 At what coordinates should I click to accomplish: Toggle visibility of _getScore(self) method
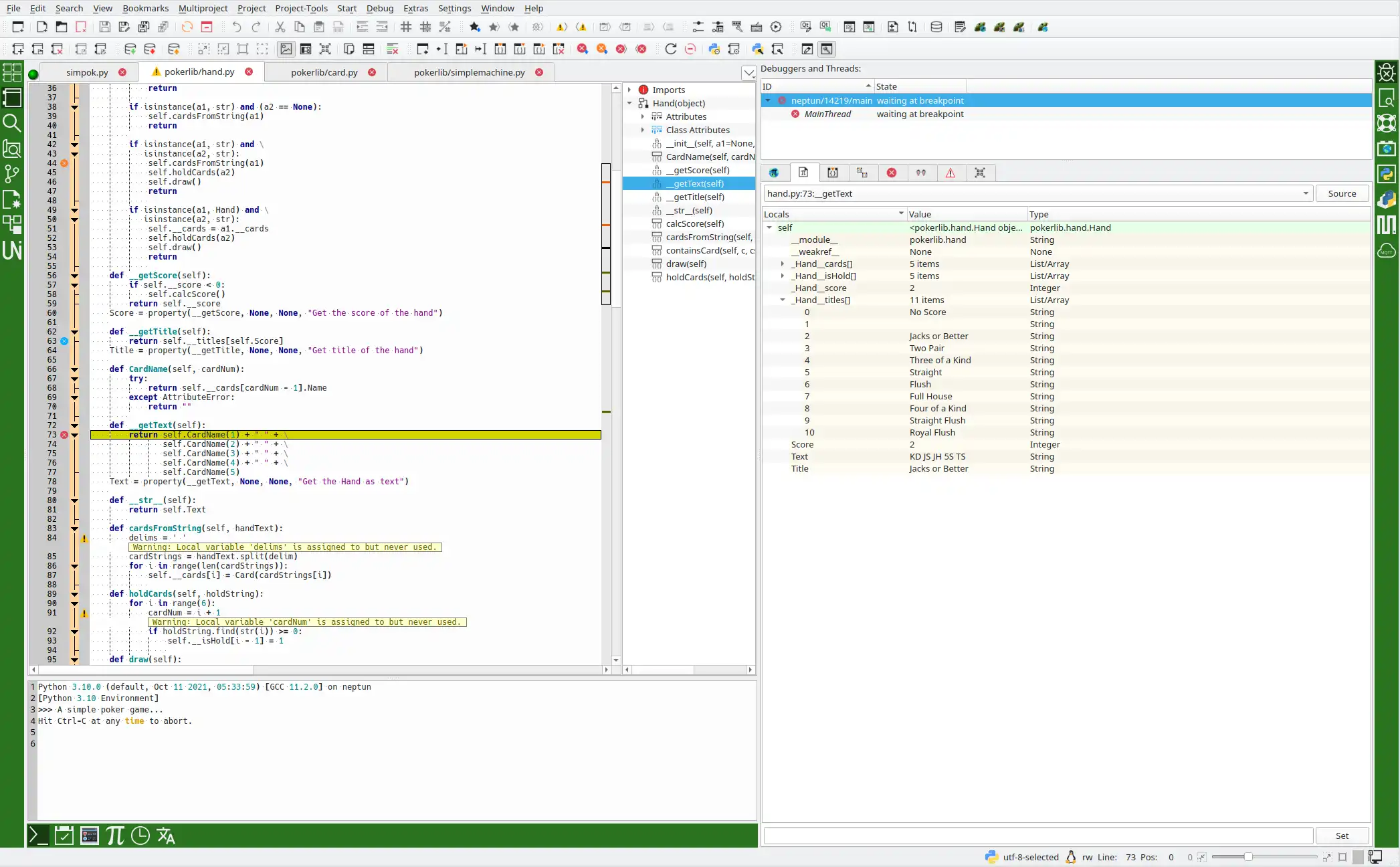tap(76, 275)
